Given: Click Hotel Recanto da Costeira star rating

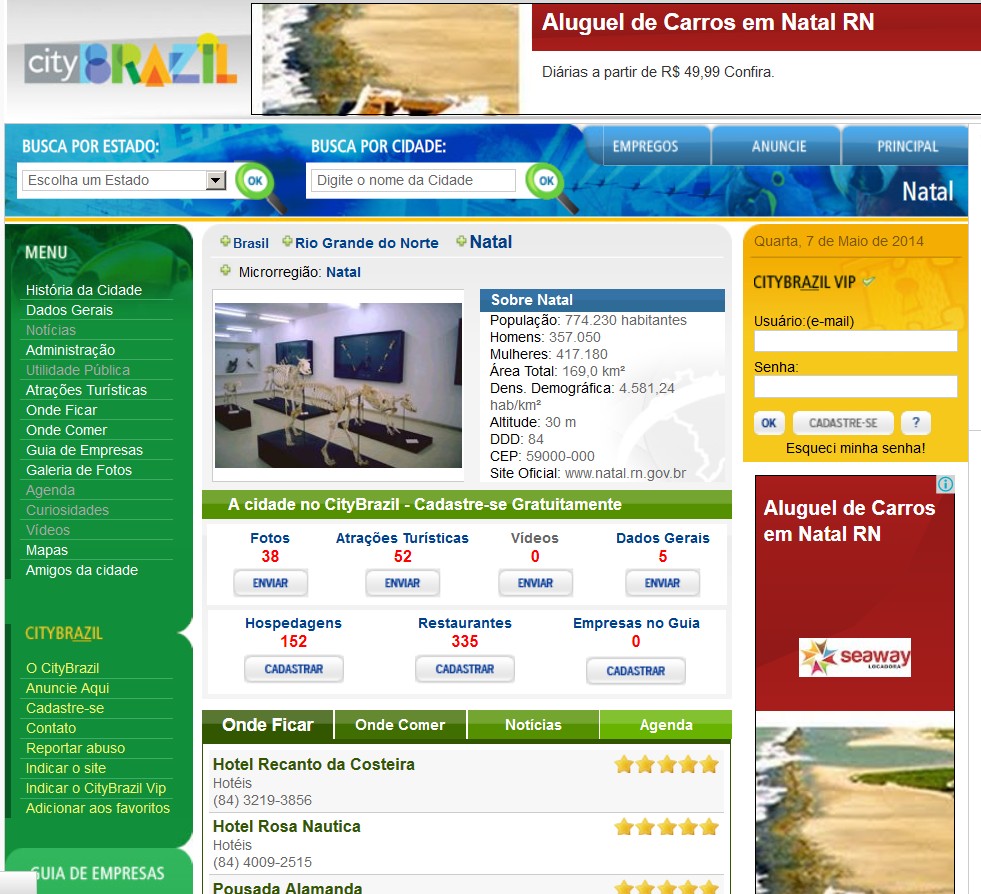Looking at the screenshot, I should [666, 765].
